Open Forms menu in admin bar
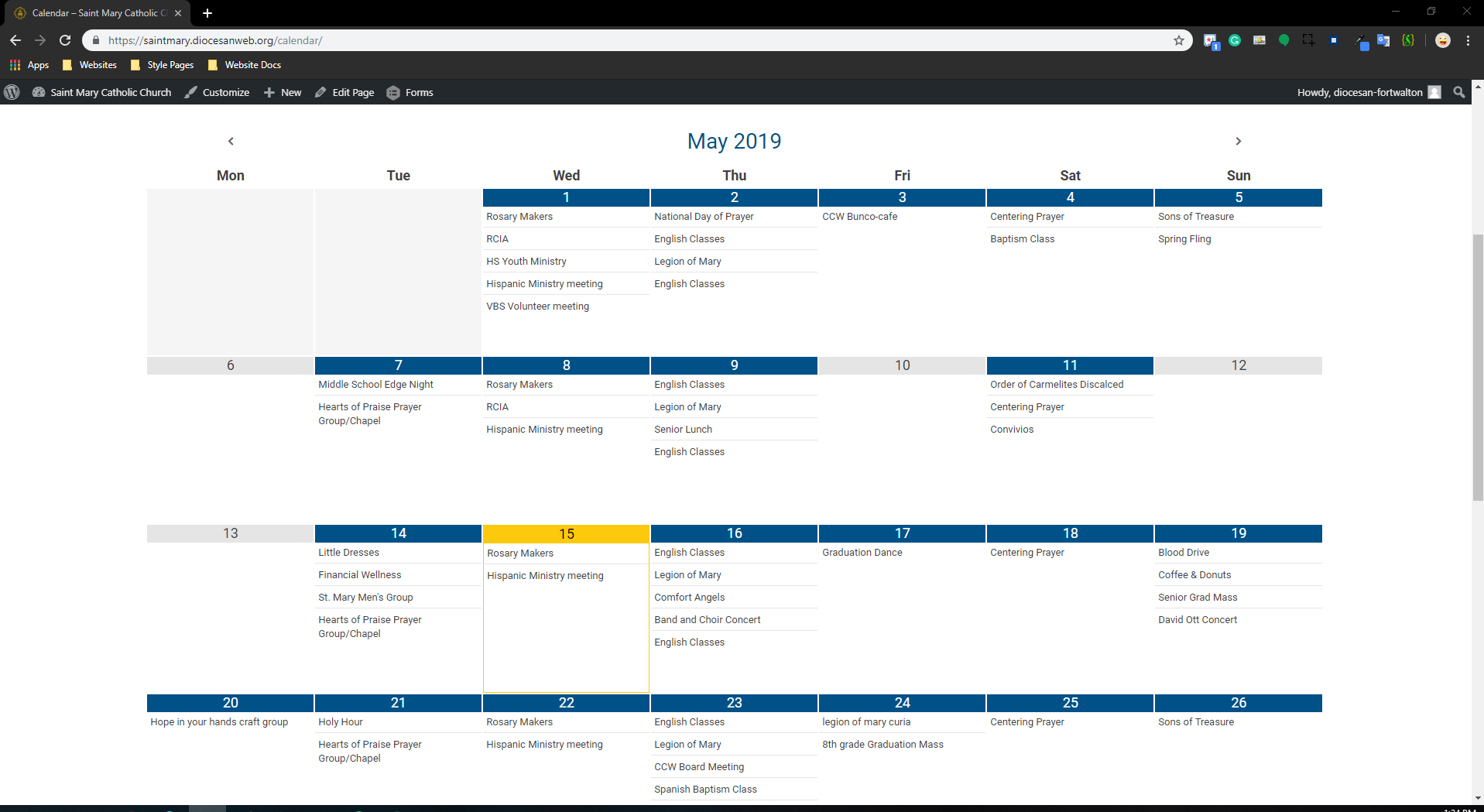The image size is (1484, 812). pyautogui.click(x=410, y=92)
